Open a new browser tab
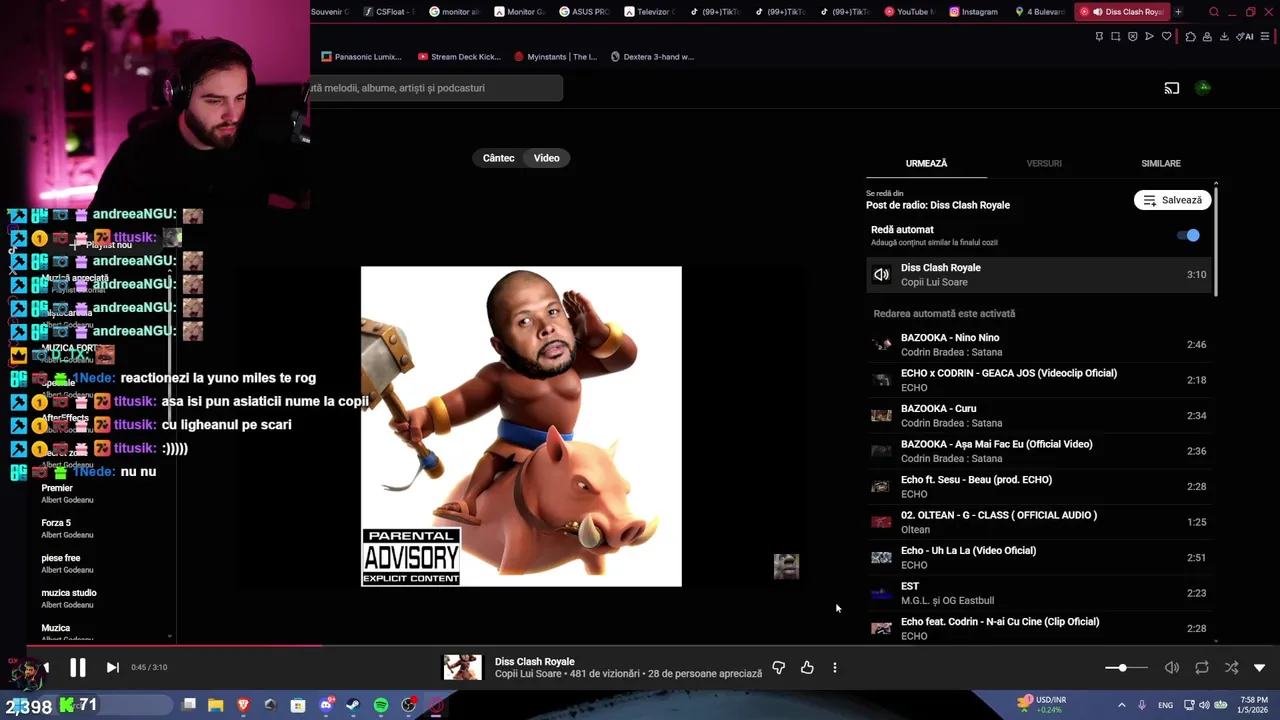1280x720 pixels. 1178,12
